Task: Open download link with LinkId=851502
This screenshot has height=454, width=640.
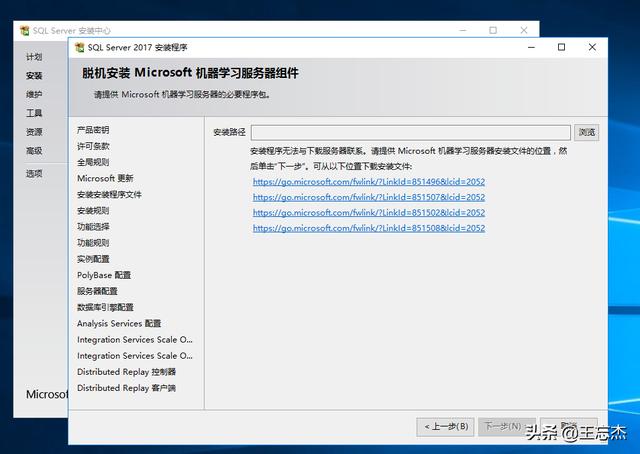Action: [x=368, y=212]
